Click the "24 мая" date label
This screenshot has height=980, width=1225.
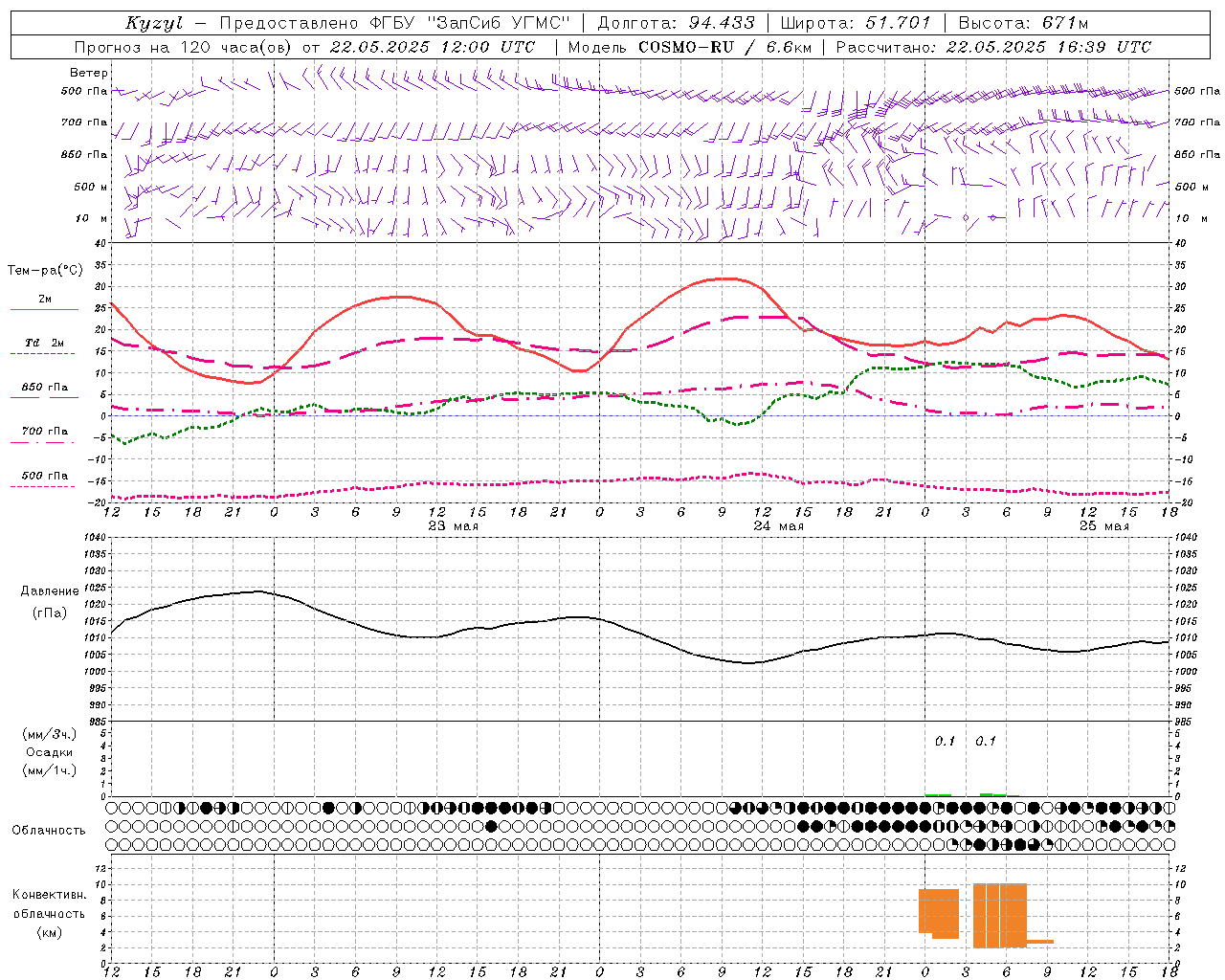point(779,526)
